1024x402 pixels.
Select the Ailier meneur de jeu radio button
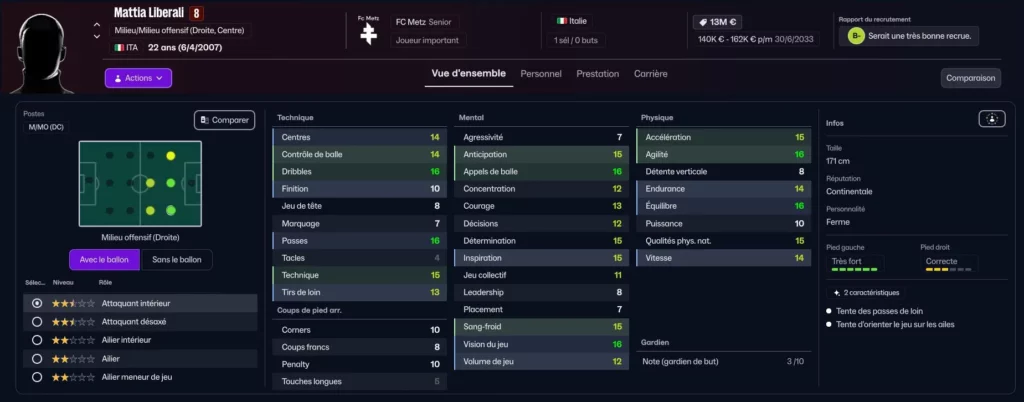pyautogui.click(x=37, y=377)
